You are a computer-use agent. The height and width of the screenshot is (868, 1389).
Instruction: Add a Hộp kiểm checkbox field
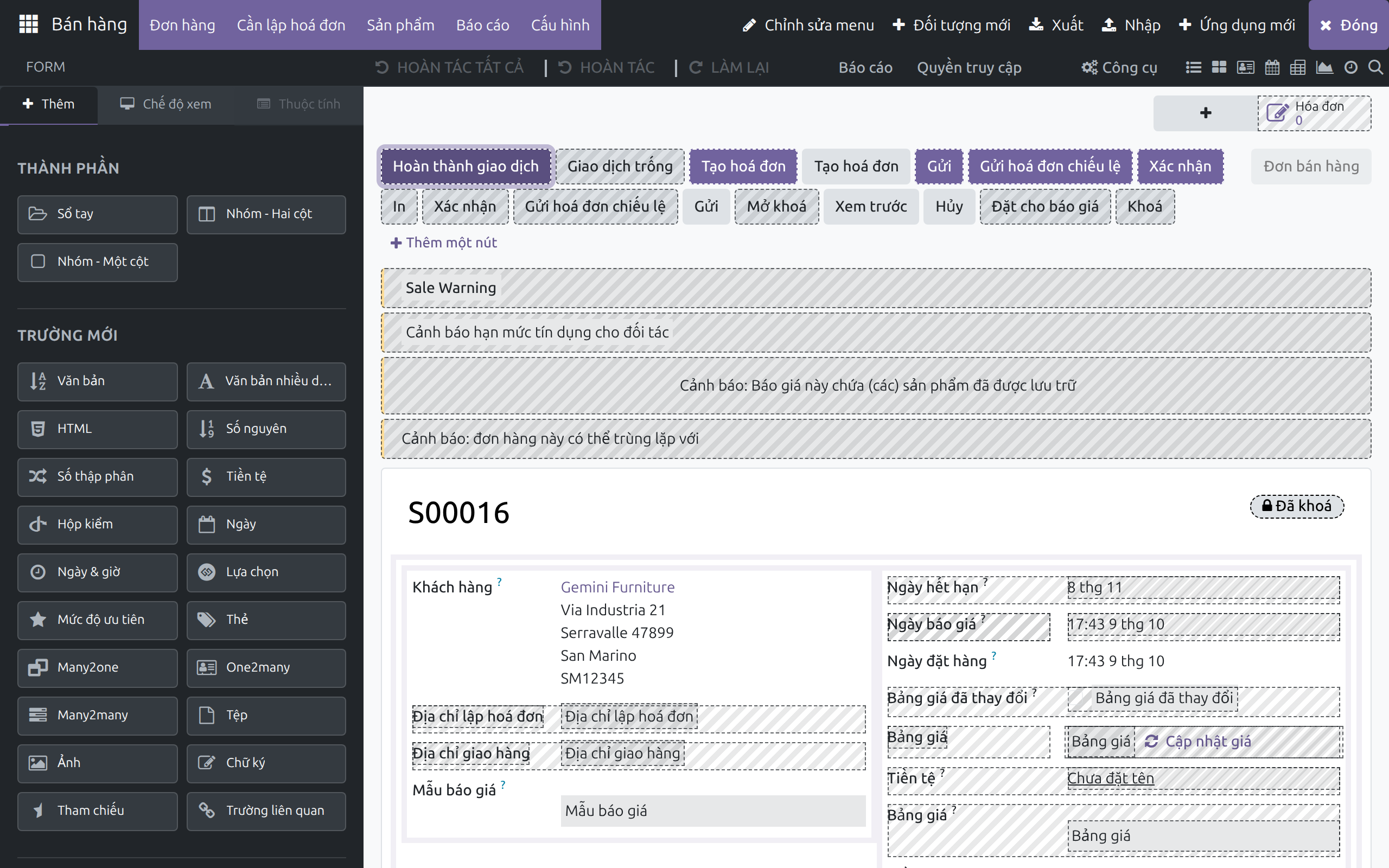point(97,524)
